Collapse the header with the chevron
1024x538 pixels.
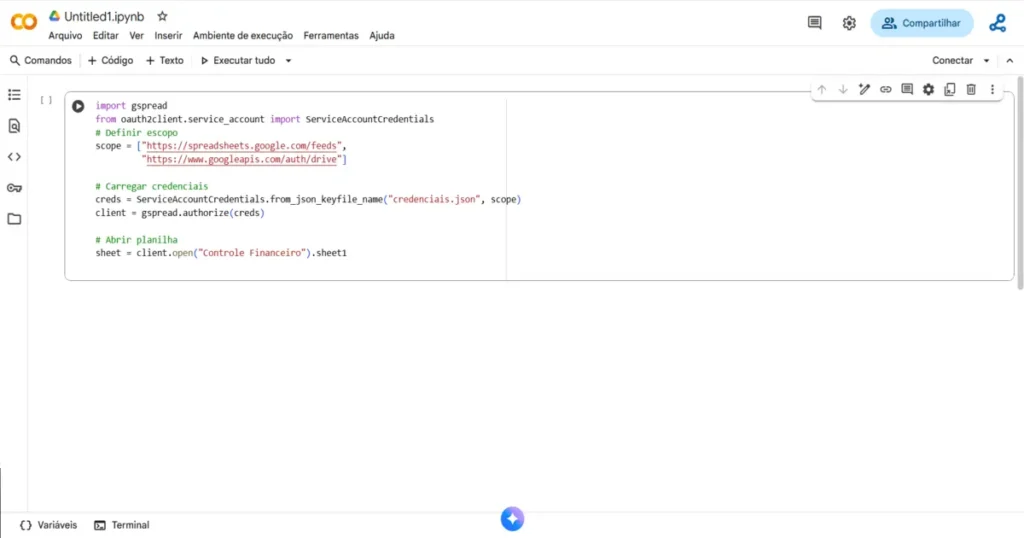tap(1010, 61)
